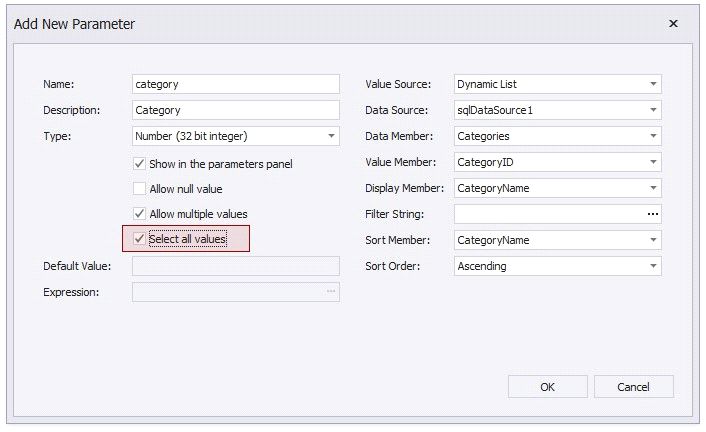Open the Sort Member dropdown
This screenshot has height=432, width=706.
(652, 240)
